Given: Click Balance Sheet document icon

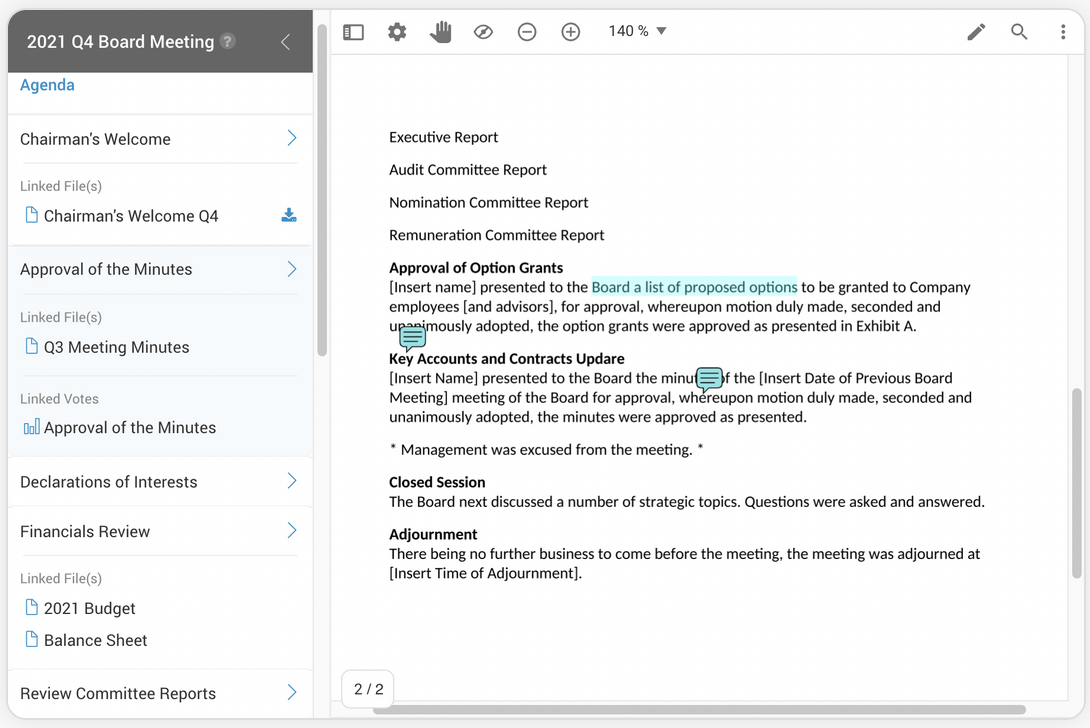Looking at the screenshot, I should point(31,639).
